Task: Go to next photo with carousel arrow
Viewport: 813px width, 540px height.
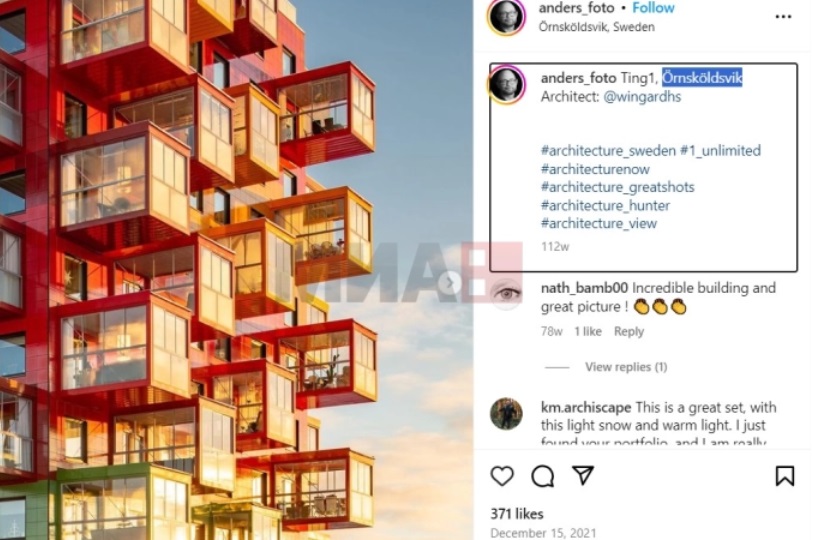Action: point(449,283)
